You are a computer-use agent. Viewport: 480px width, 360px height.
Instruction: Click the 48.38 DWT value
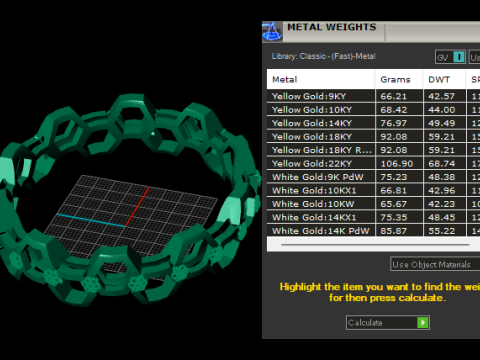[442, 177]
